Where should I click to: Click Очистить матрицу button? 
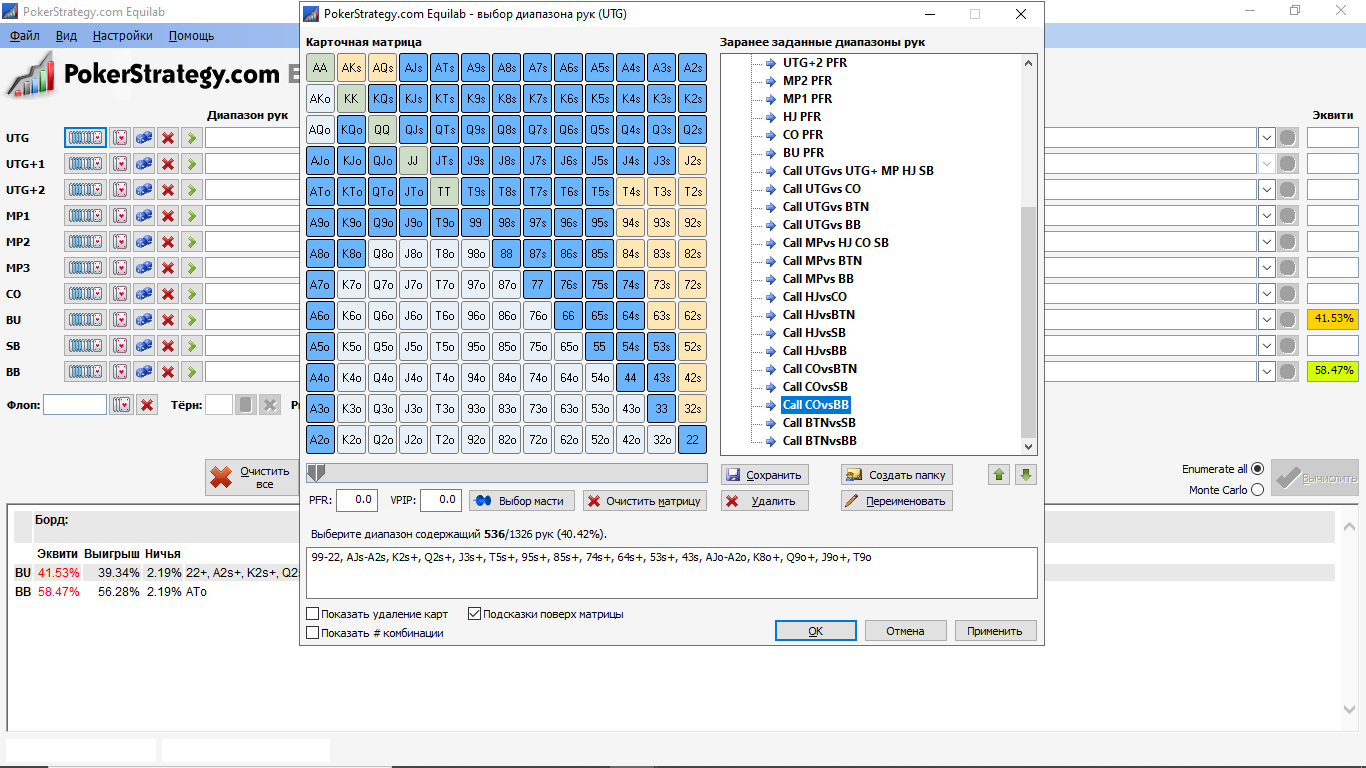(x=645, y=501)
